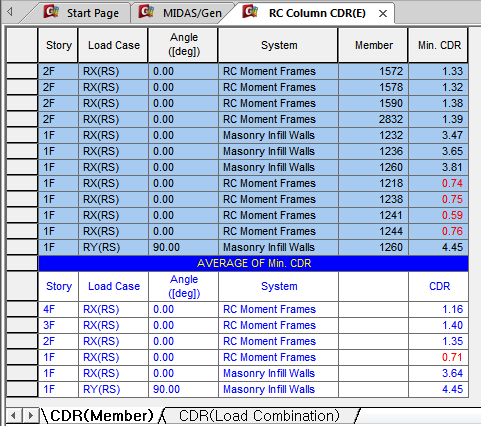Select the System column header

click(278, 45)
